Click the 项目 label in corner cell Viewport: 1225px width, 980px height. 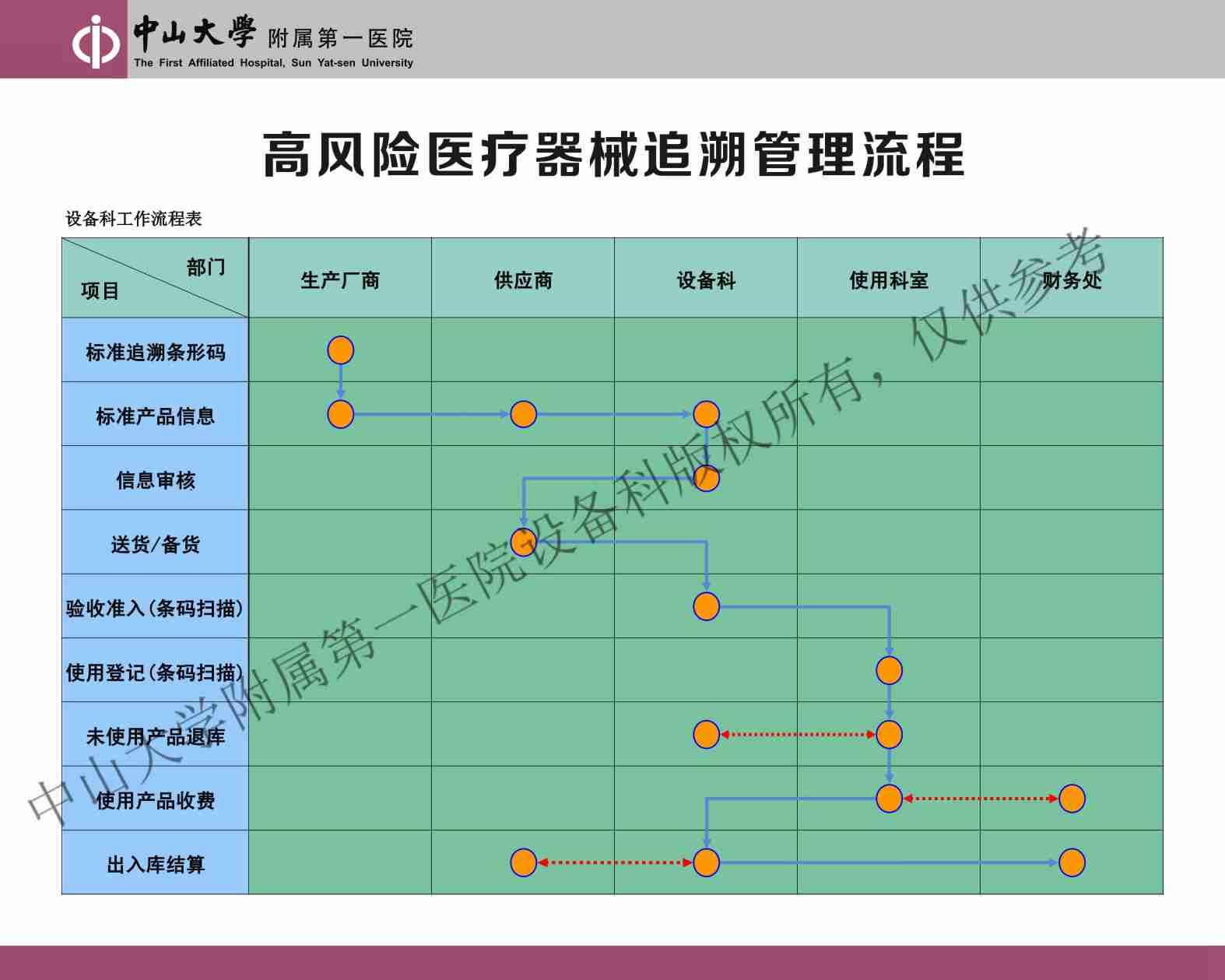[x=100, y=291]
